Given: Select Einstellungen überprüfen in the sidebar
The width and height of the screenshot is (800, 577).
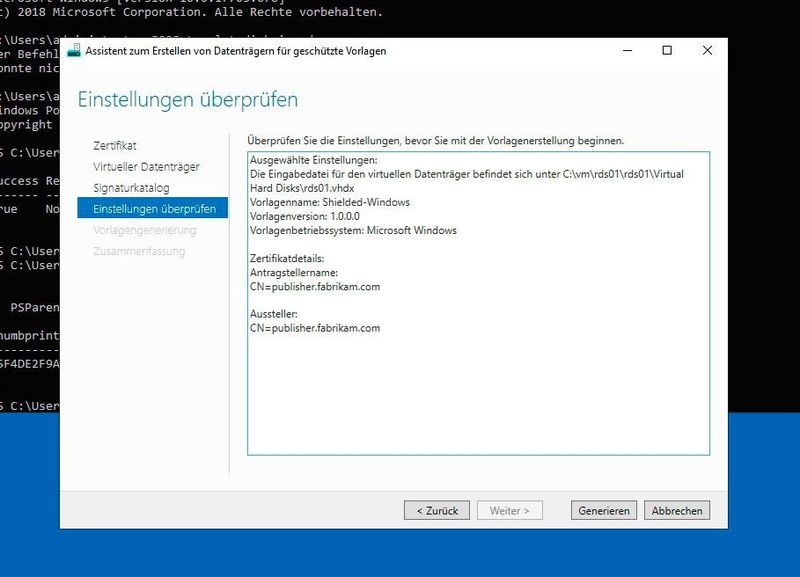Looking at the screenshot, I should [x=153, y=208].
